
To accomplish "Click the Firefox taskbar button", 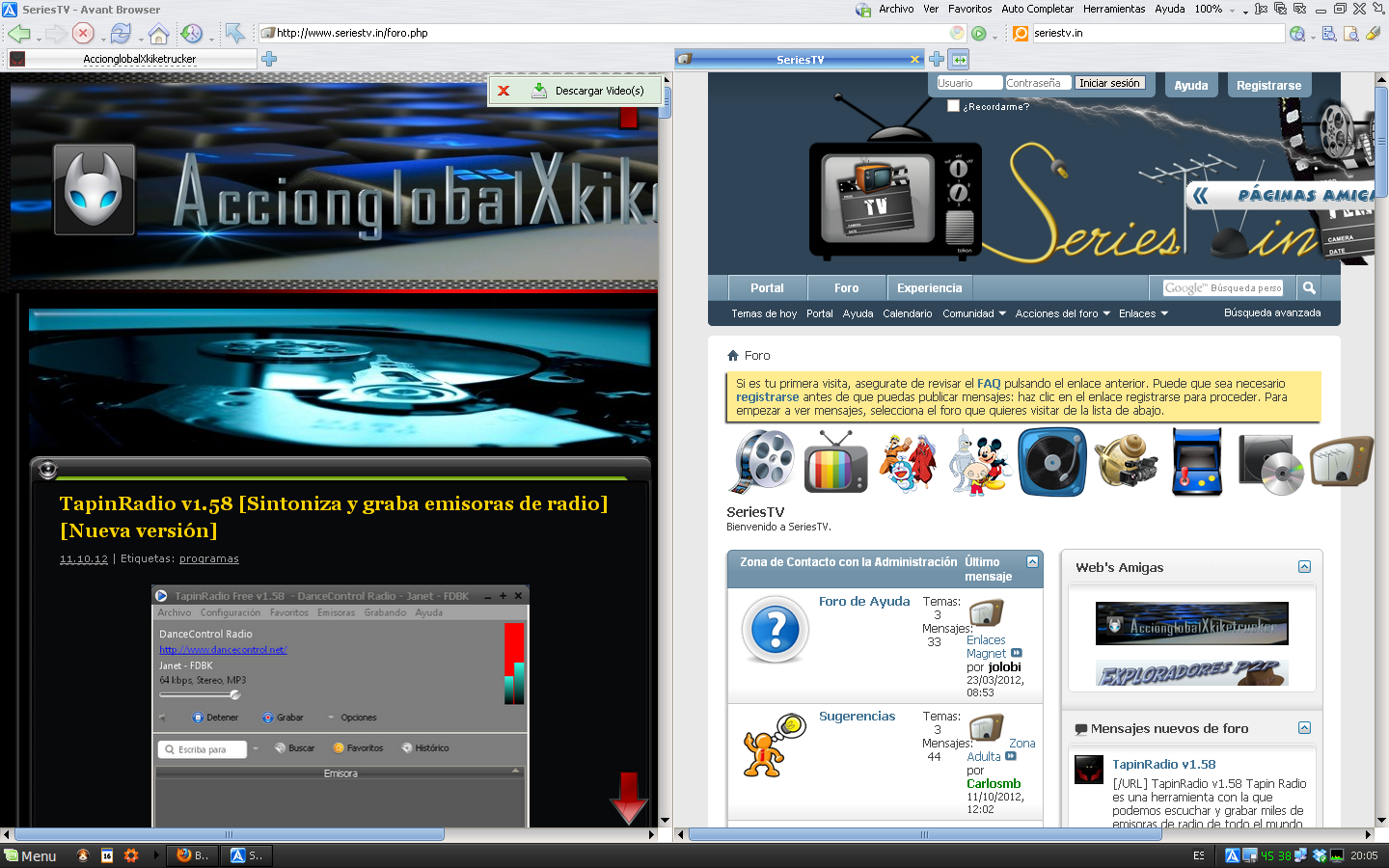I will tap(193, 855).
